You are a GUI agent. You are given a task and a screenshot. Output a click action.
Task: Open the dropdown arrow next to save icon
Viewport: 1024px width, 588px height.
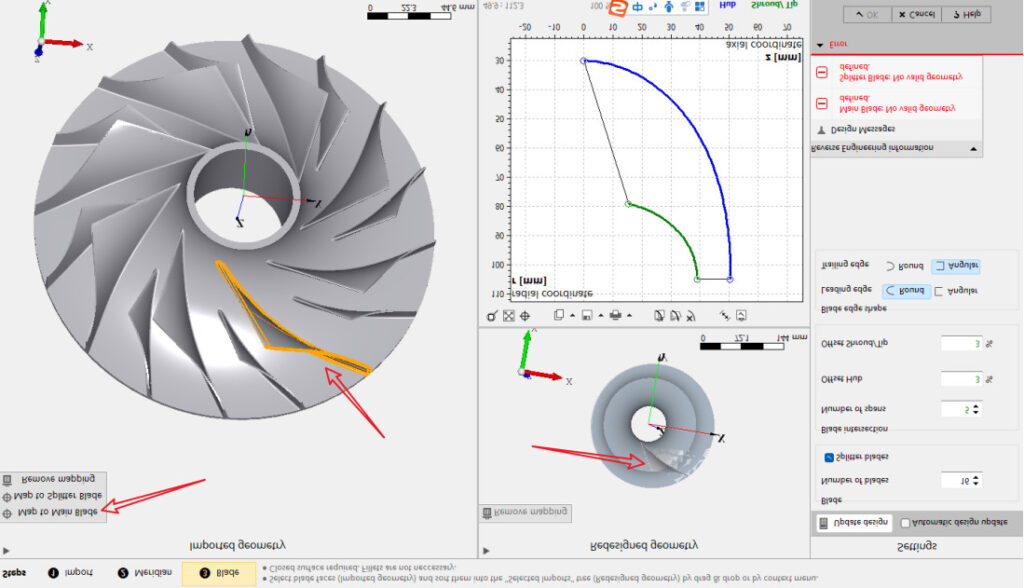pyautogui.click(x=600, y=315)
